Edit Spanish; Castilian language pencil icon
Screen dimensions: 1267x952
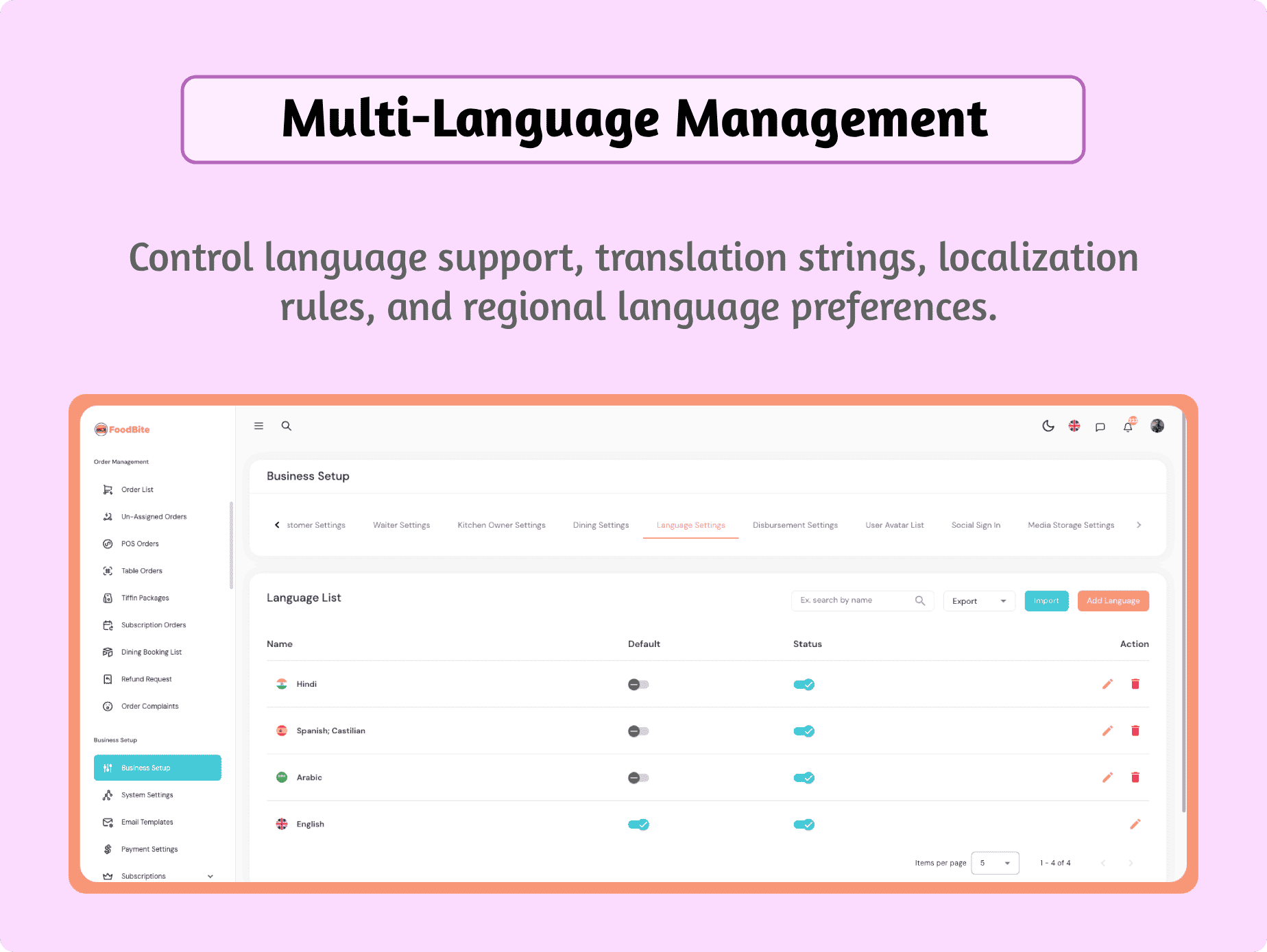1107,731
